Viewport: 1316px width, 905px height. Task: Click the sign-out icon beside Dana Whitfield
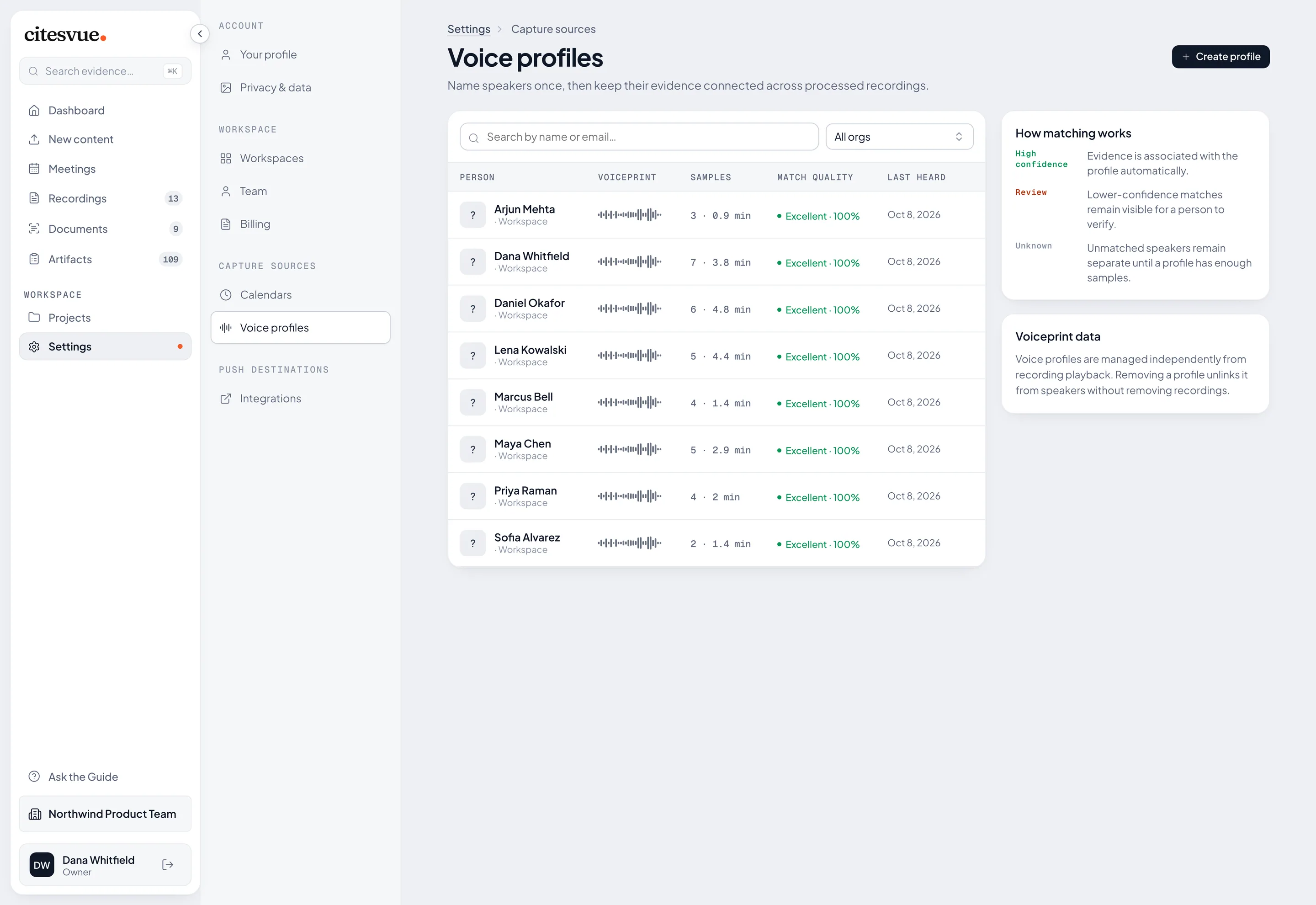click(168, 864)
